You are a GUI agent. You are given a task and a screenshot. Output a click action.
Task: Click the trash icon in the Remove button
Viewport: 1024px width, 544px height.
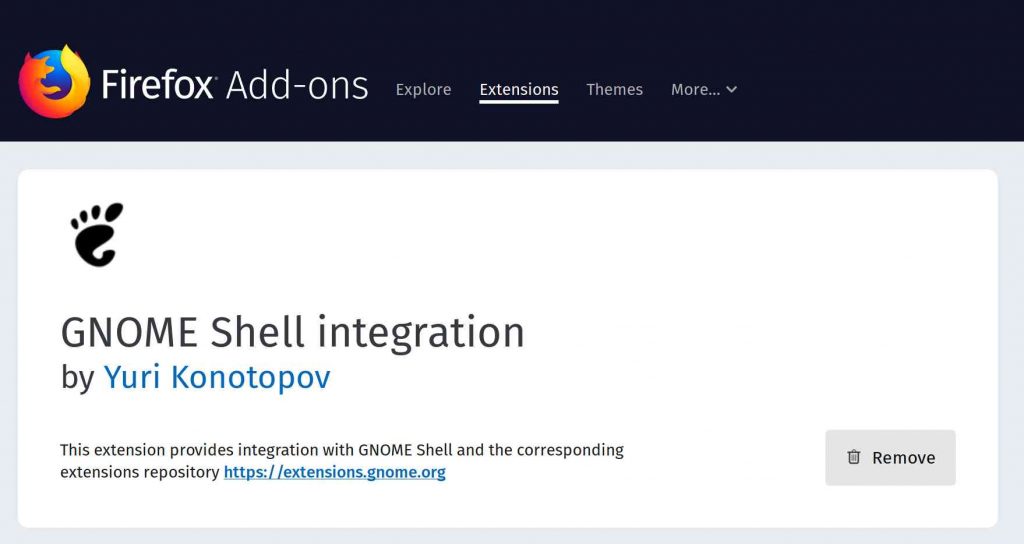click(x=854, y=457)
